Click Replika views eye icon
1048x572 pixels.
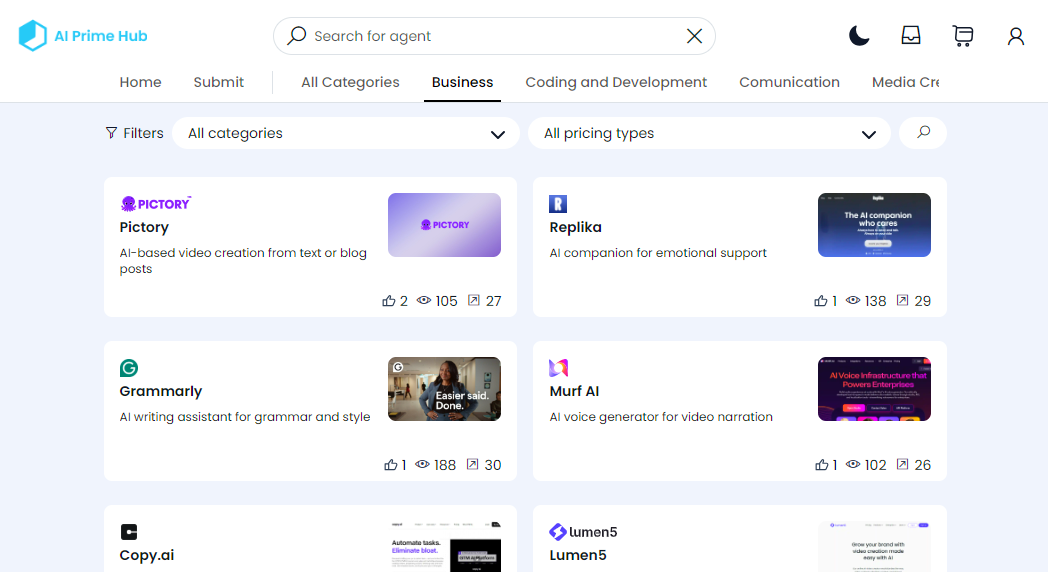853,300
